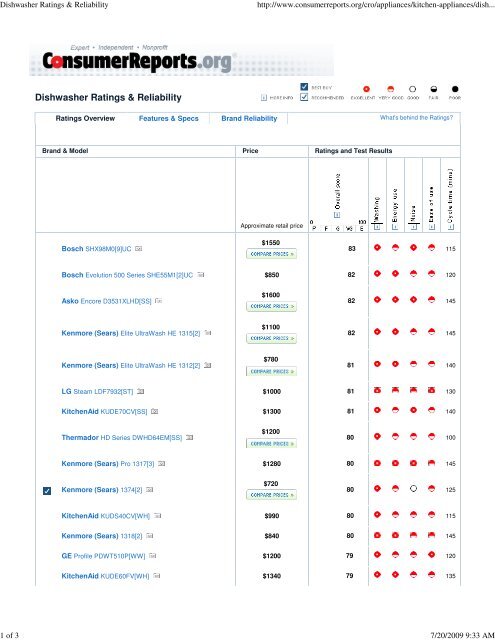Select the Ratings Overview tab
495x640 pixels.
(x=85, y=118)
